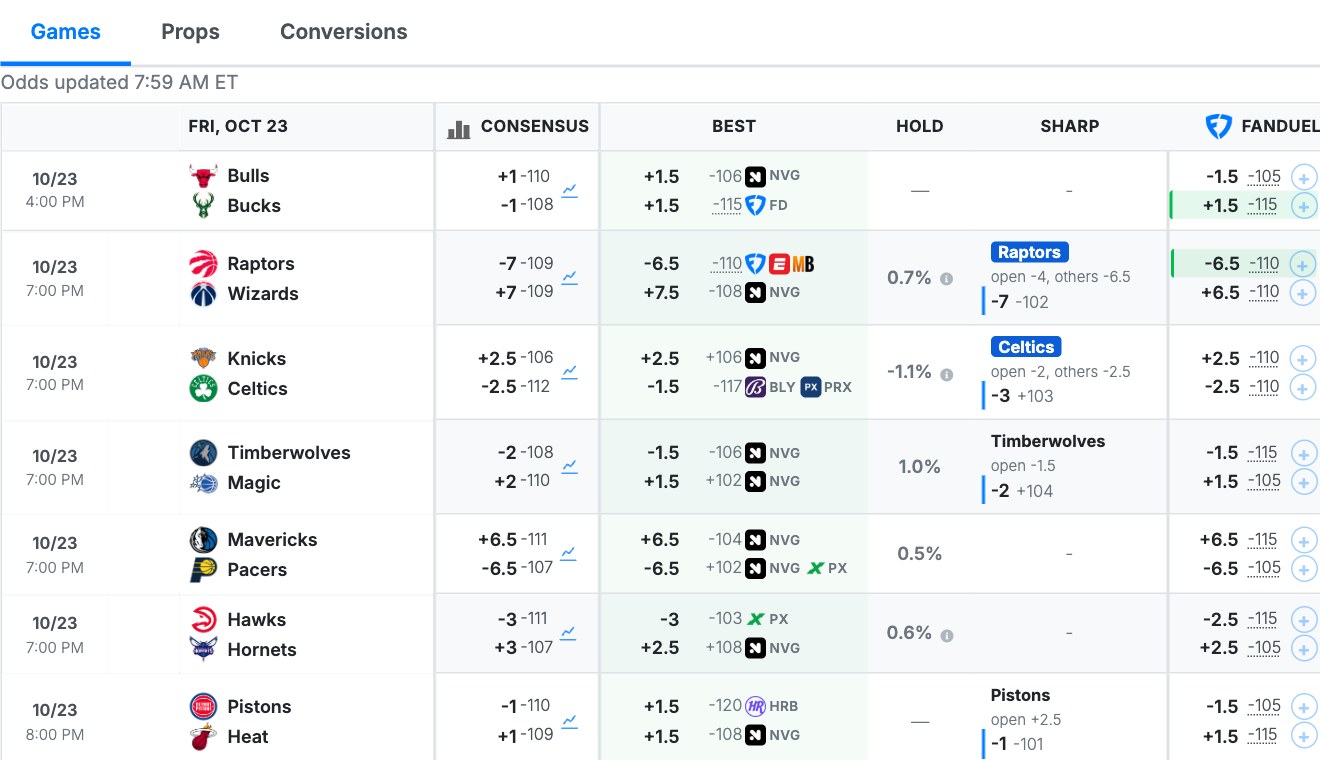Open line history chart for Bulls-Bucks
The height and width of the screenshot is (760, 1320).
pyautogui.click(x=569, y=190)
